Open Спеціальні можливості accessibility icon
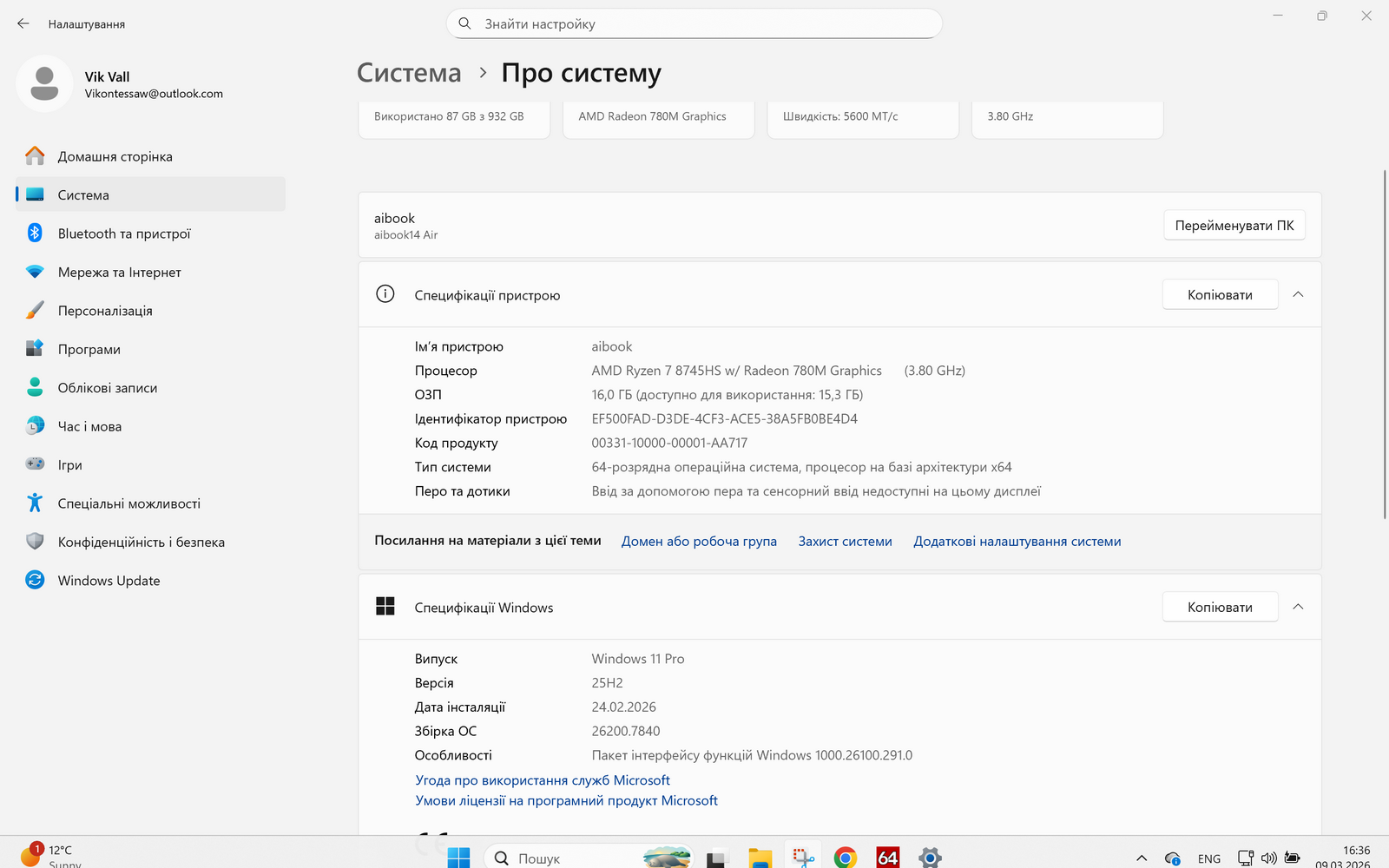This screenshot has width=1389, height=868. 35,503
